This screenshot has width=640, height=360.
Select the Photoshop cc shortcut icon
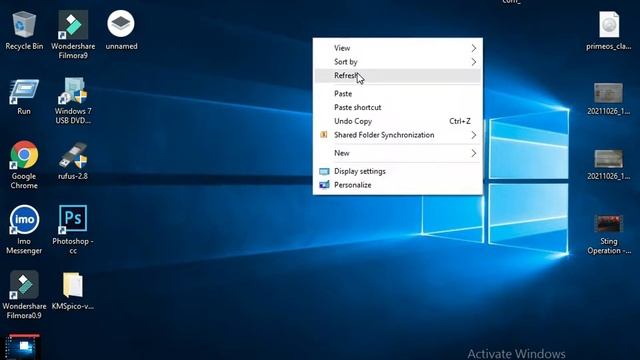pos(73,219)
